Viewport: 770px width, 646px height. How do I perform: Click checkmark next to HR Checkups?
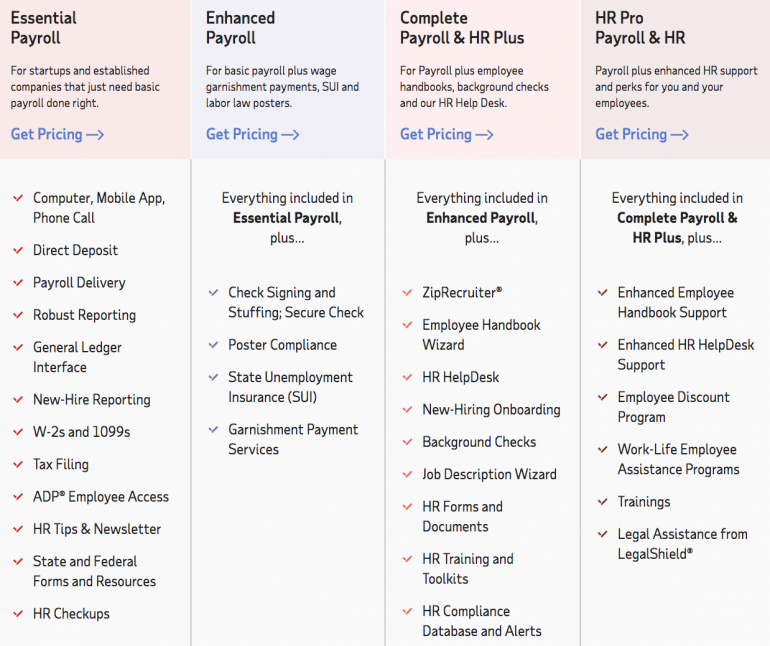coord(18,614)
